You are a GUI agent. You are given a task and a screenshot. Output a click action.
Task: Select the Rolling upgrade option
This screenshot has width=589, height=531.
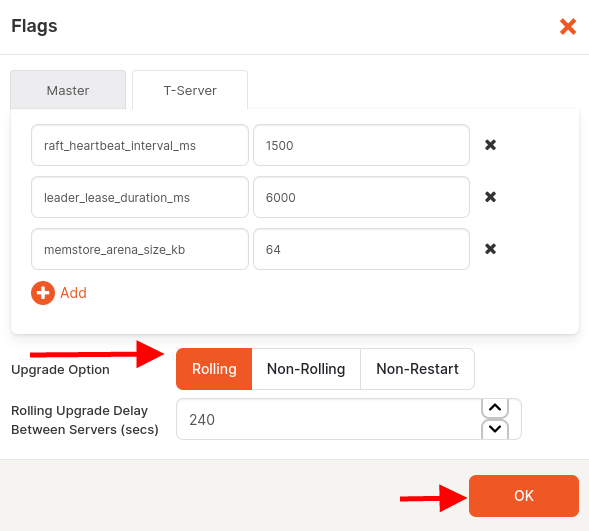(x=214, y=369)
